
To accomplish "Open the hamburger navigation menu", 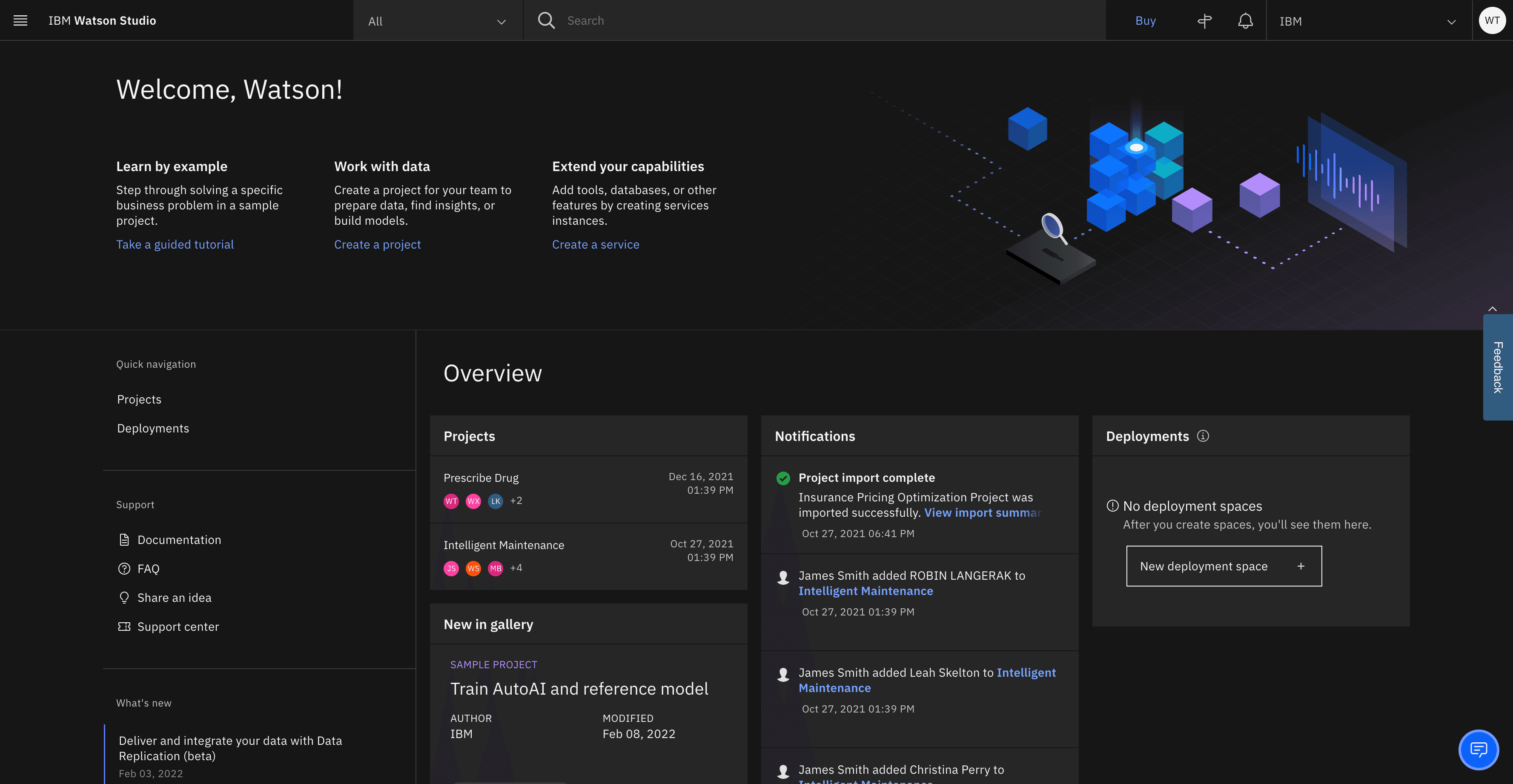I will click(x=20, y=20).
